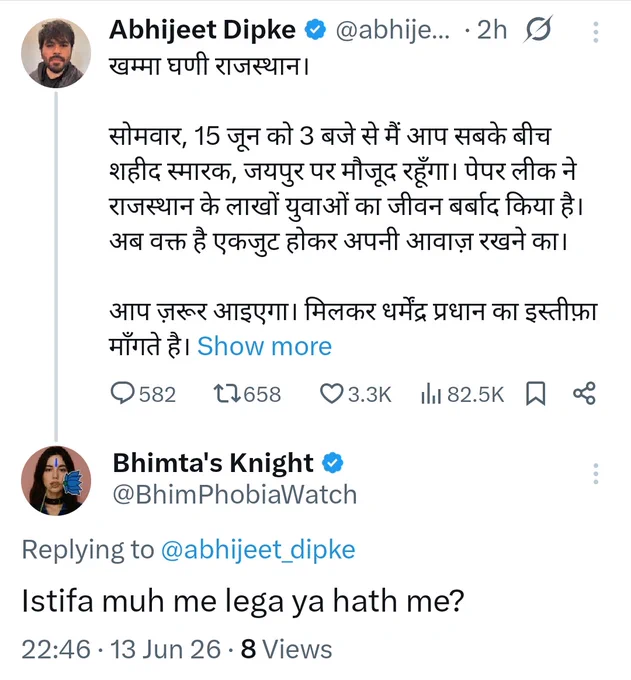Bookmark Abhijeet Dipke's tweet
631x680 pixels.
536,394
